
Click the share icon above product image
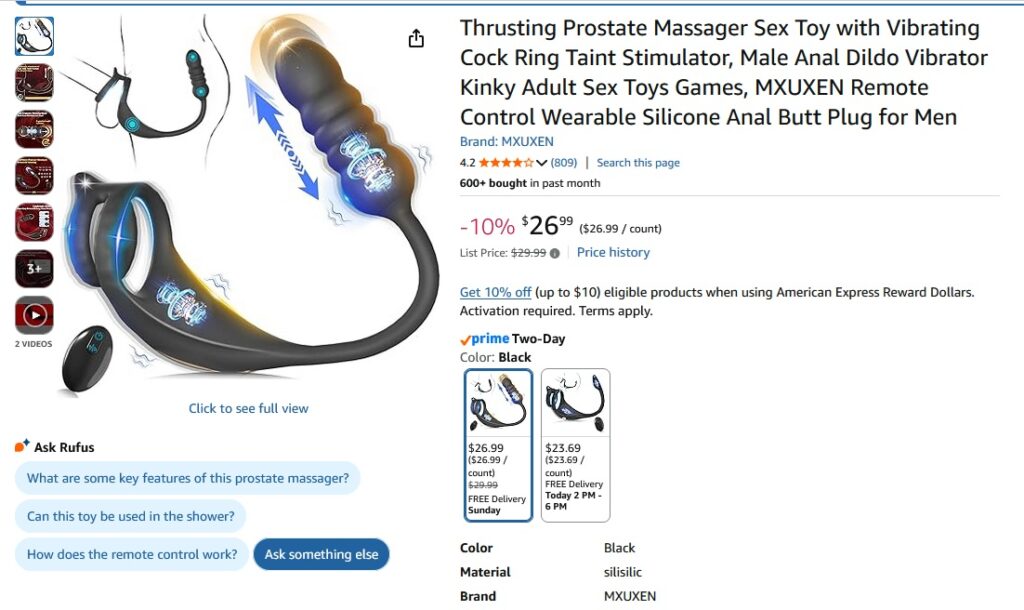click(416, 39)
